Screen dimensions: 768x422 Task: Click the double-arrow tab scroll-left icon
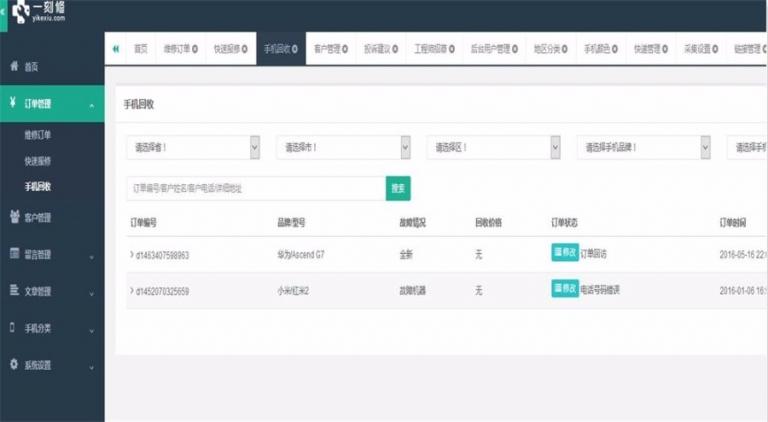116,48
